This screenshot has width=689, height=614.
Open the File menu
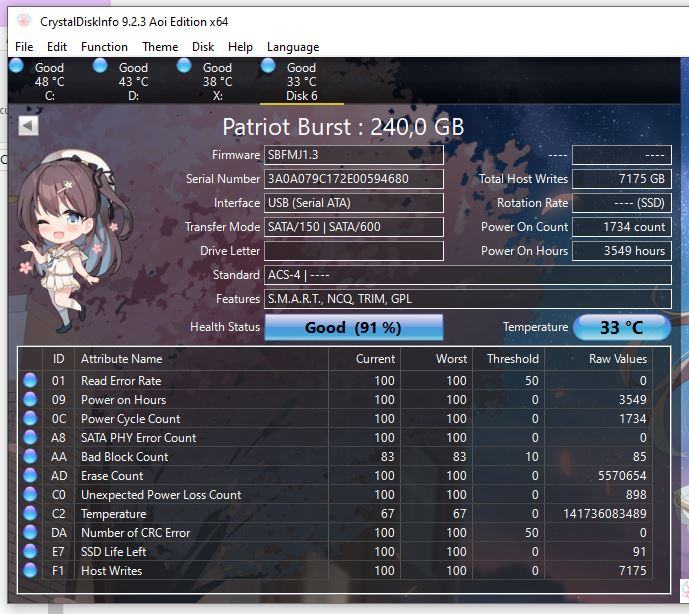pos(24,47)
